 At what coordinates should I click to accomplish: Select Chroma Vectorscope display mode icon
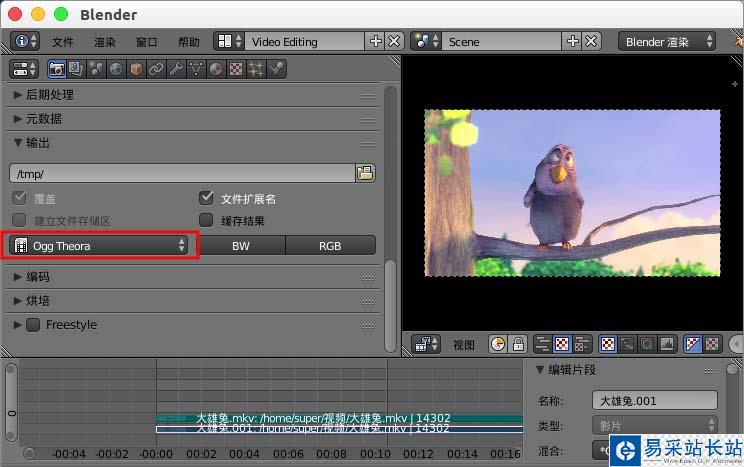(647, 344)
